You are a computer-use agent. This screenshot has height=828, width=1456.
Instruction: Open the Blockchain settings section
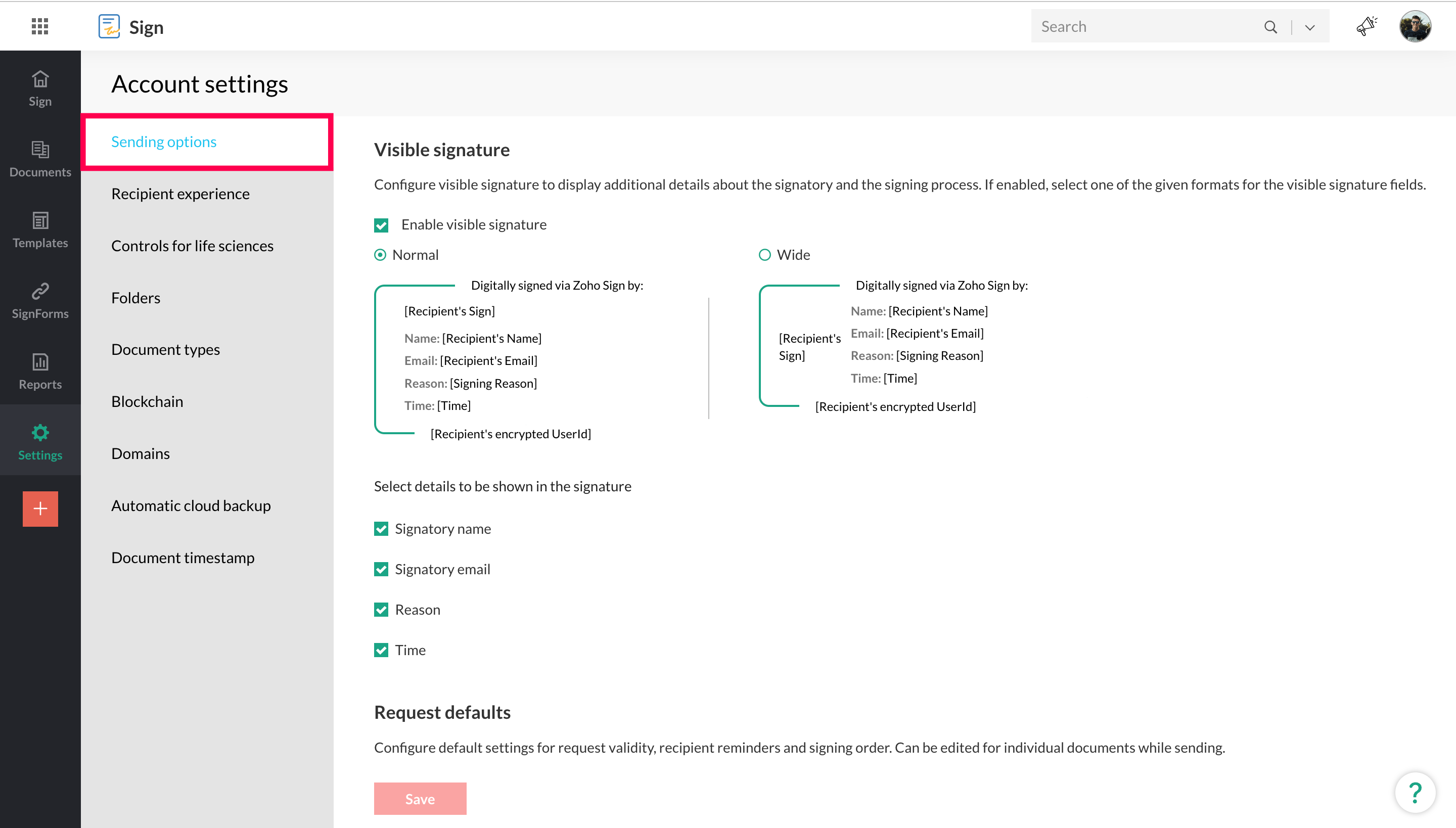tap(147, 401)
